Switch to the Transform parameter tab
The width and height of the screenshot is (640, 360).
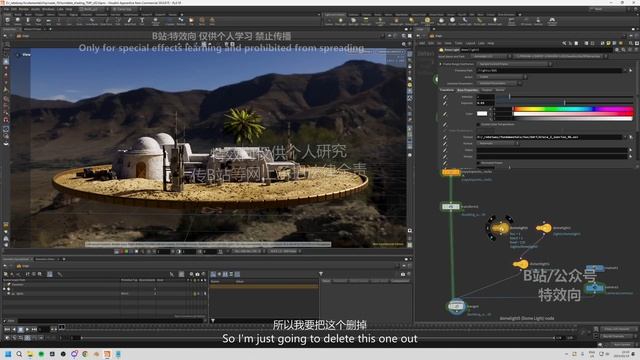[x=447, y=90]
